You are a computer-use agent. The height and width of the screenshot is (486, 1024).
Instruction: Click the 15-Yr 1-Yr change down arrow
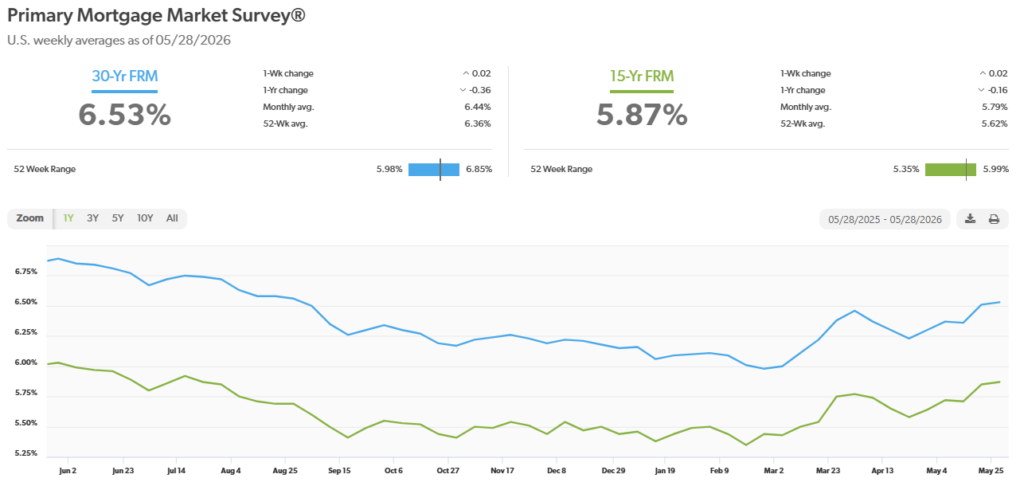(980, 90)
